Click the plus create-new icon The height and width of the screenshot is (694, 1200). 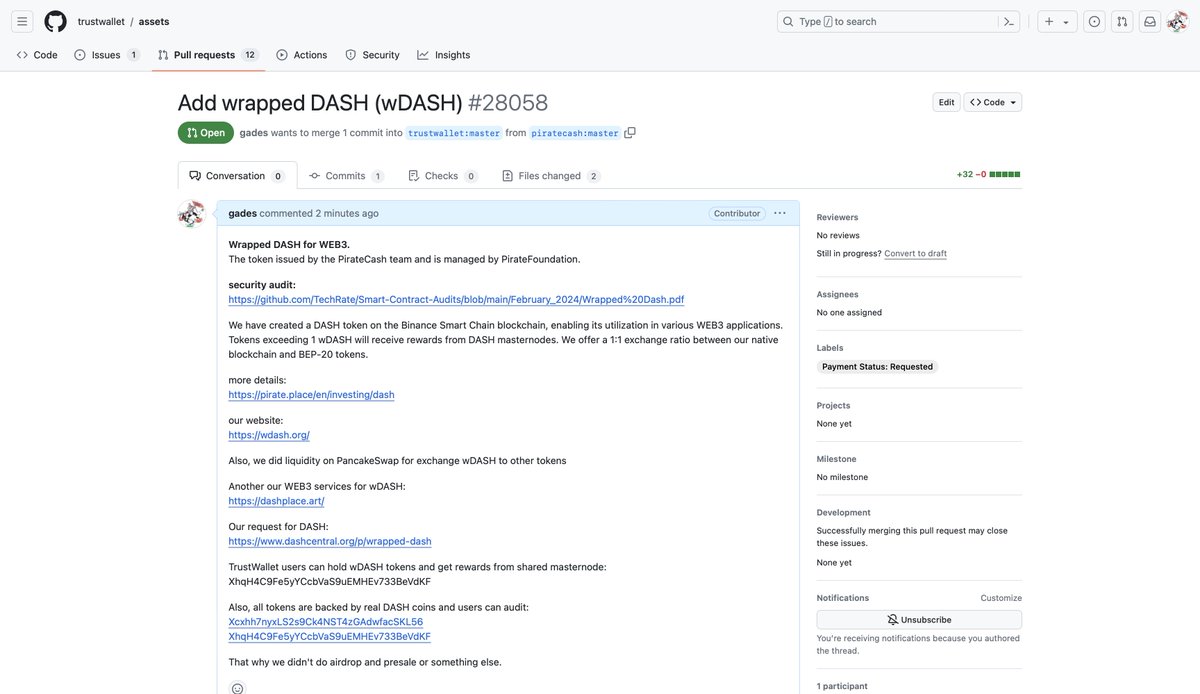click(1049, 21)
